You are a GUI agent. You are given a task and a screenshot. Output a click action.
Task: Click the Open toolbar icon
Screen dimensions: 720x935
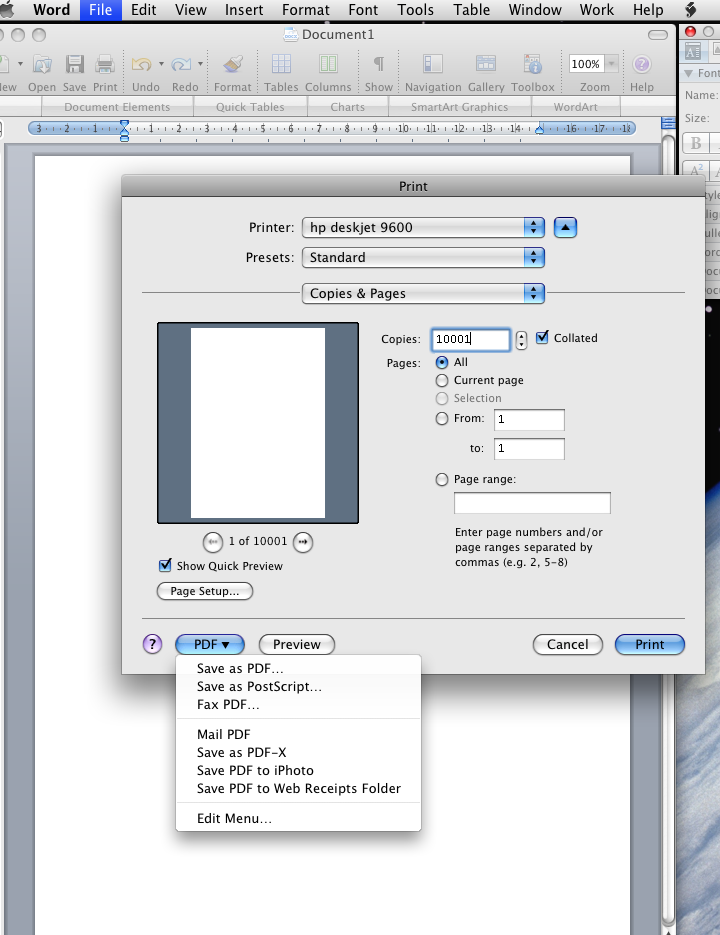coord(42,64)
